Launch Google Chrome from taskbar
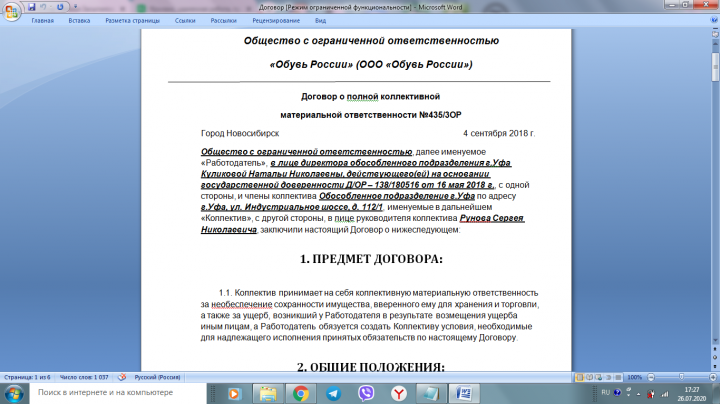 [301, 394]
